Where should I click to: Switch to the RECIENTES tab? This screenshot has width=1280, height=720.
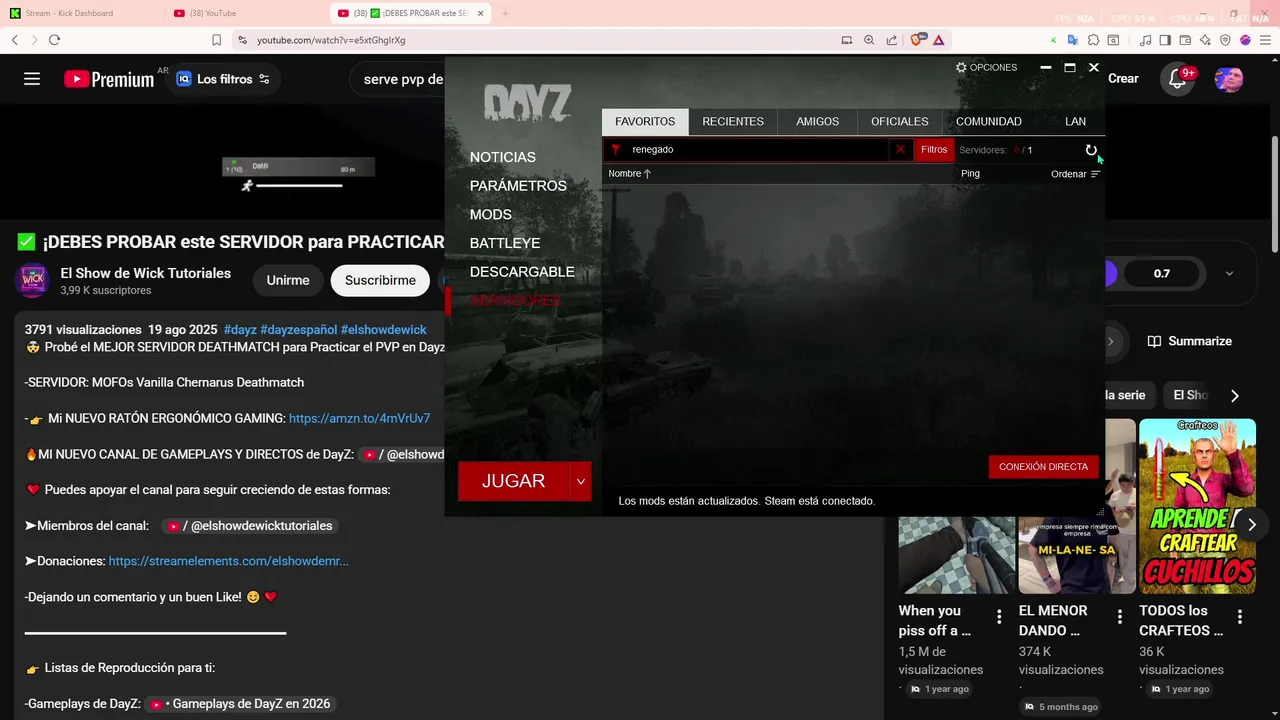click(733, 121)
